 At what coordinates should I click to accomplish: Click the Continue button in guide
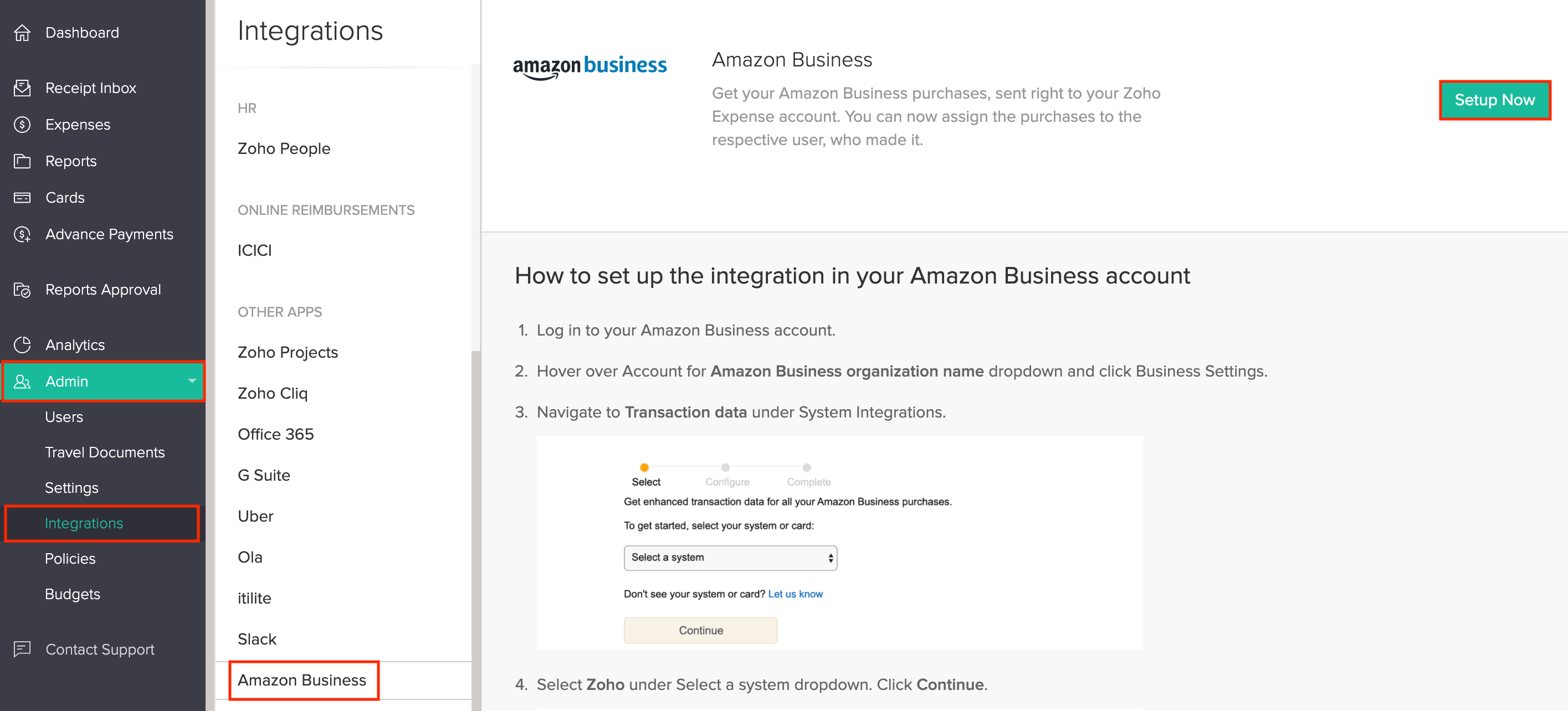pyautogui.click(x=700, y=630)
